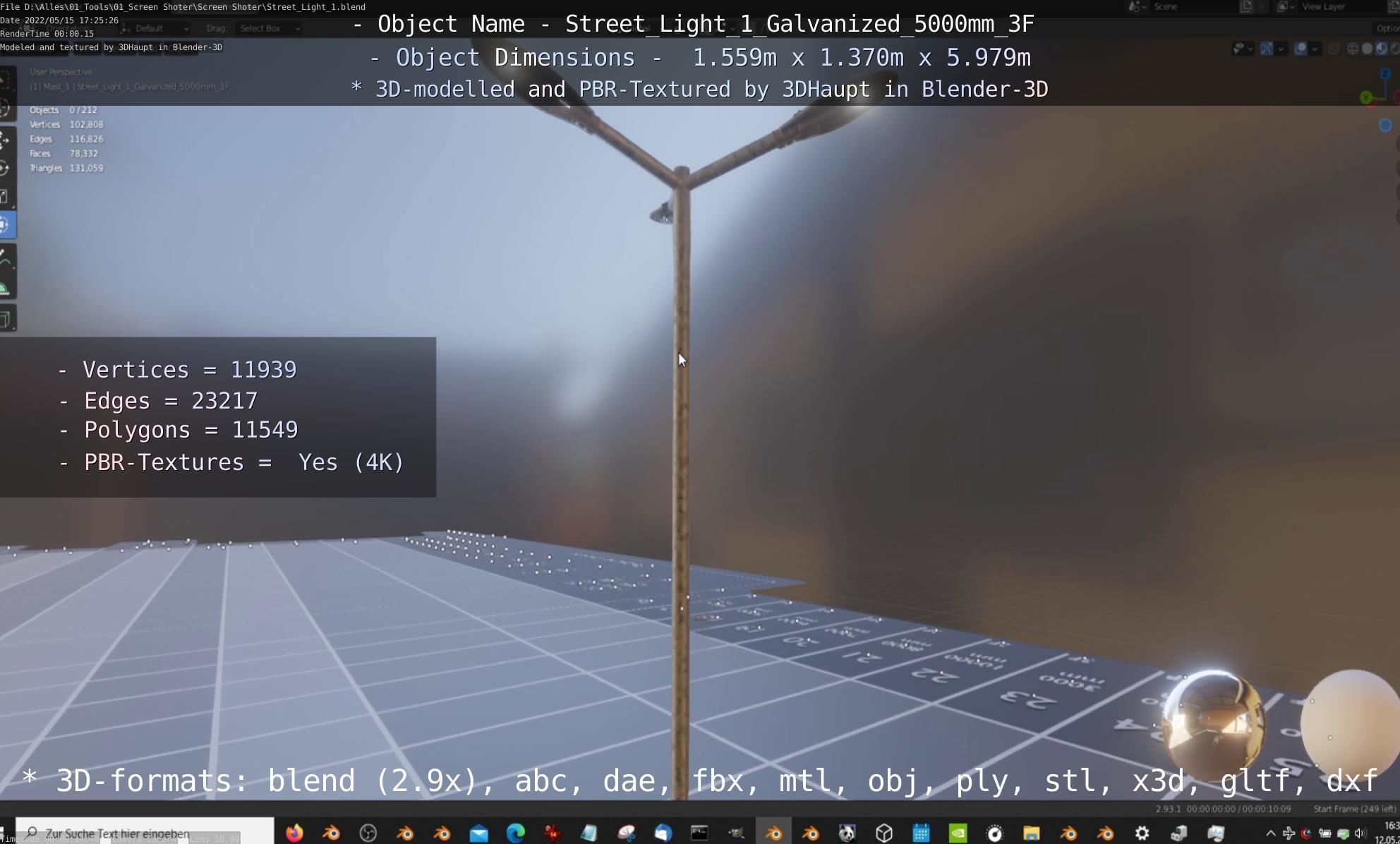Open the Mail app from taskbar
This screenshot has width=1400, height=844.
[x=478, y=833]
